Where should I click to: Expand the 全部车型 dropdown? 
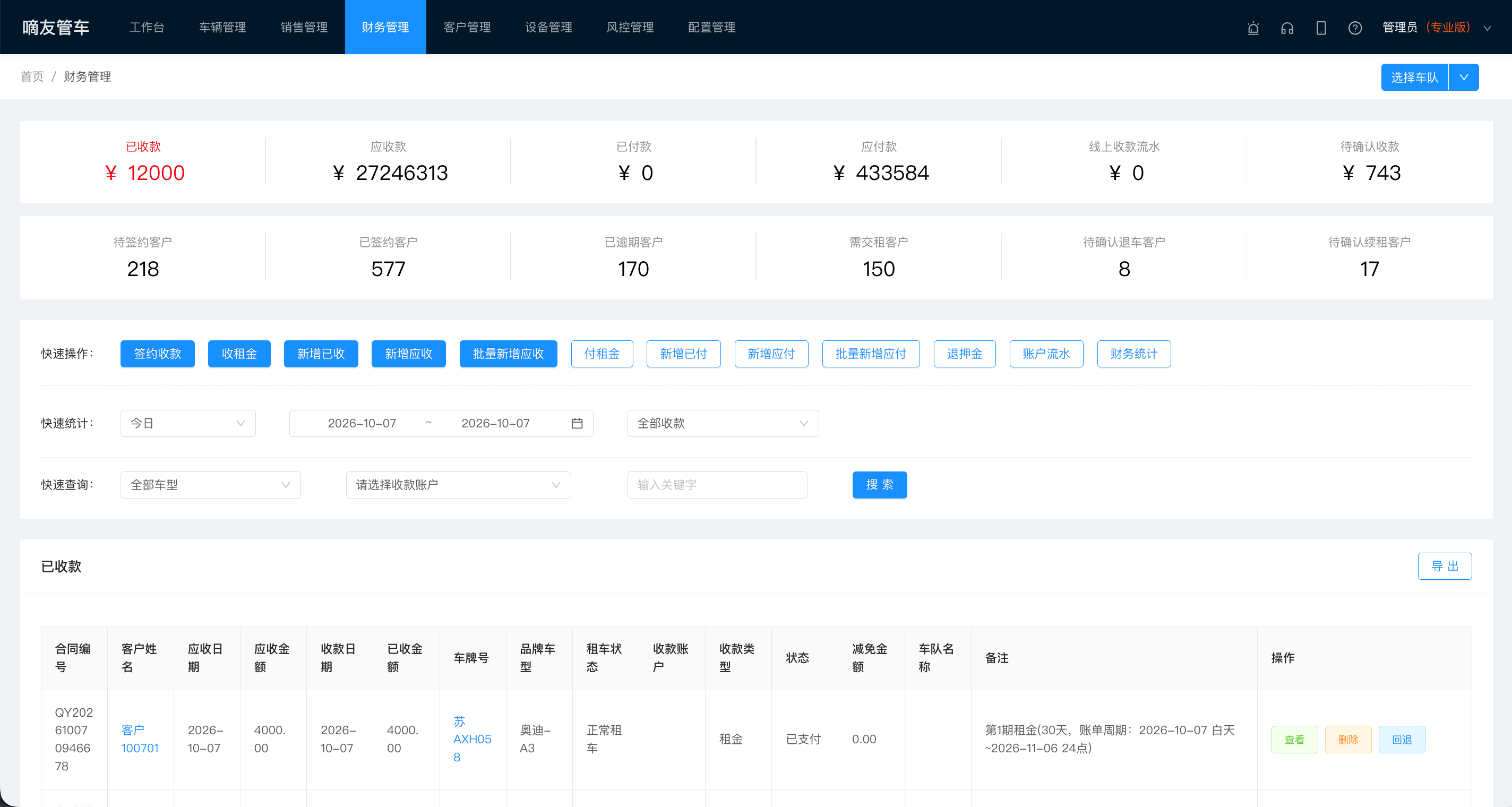tap(211, 485)
